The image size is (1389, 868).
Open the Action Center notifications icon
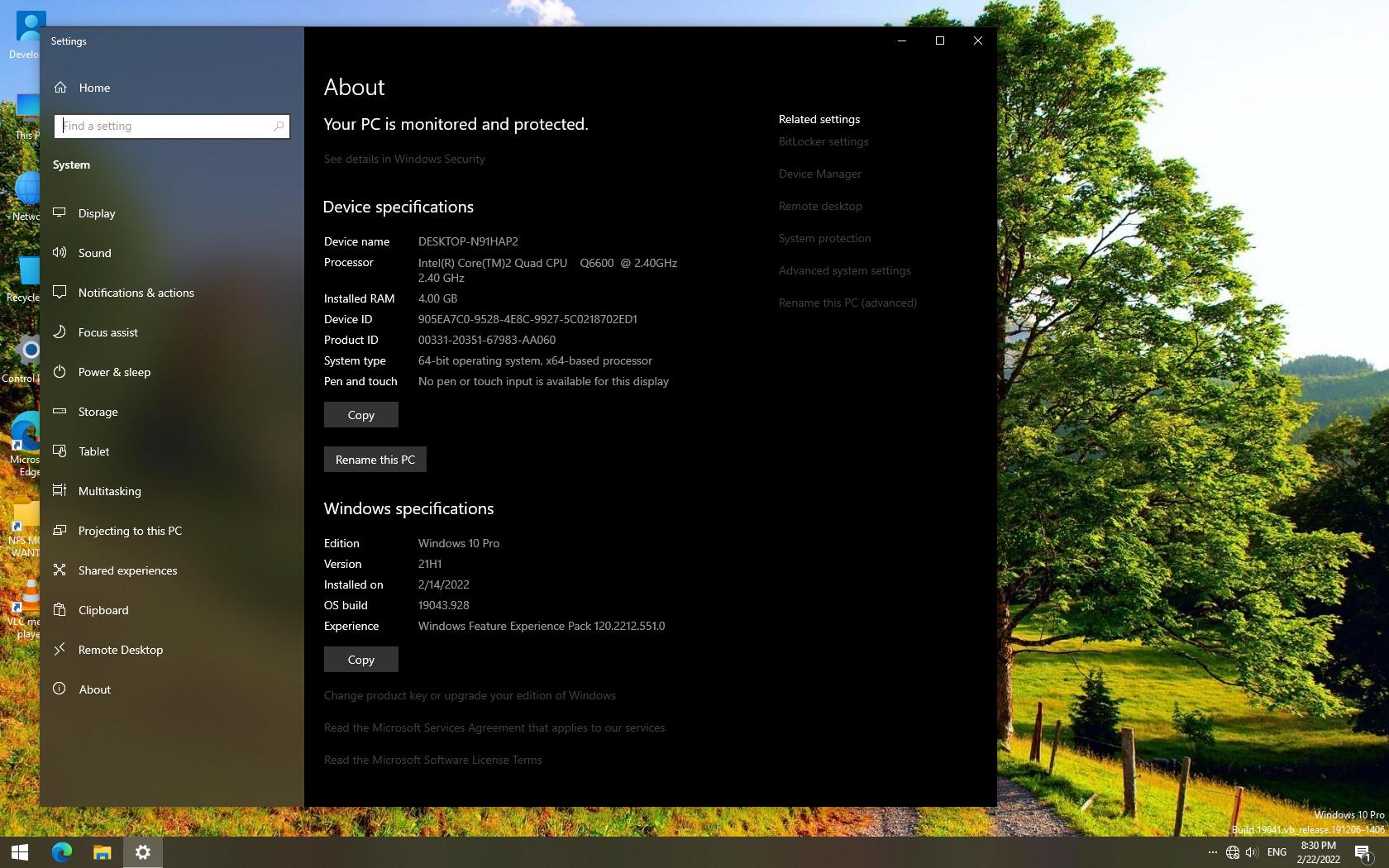click(1363, 852)
